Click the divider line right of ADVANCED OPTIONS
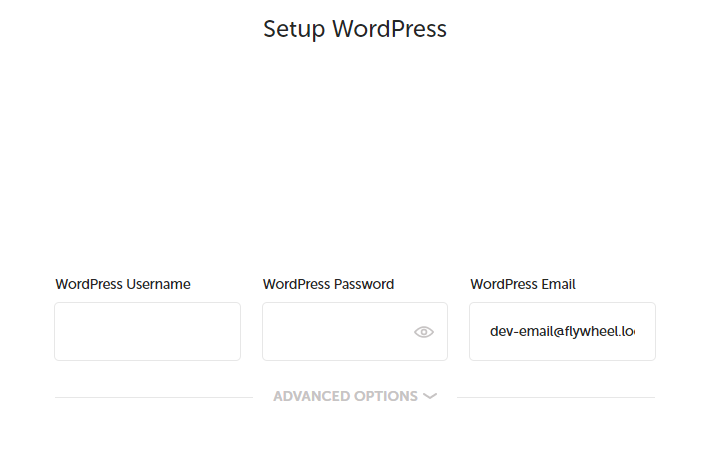This screenshot has width=728, height=463. (x=556, y=398)
